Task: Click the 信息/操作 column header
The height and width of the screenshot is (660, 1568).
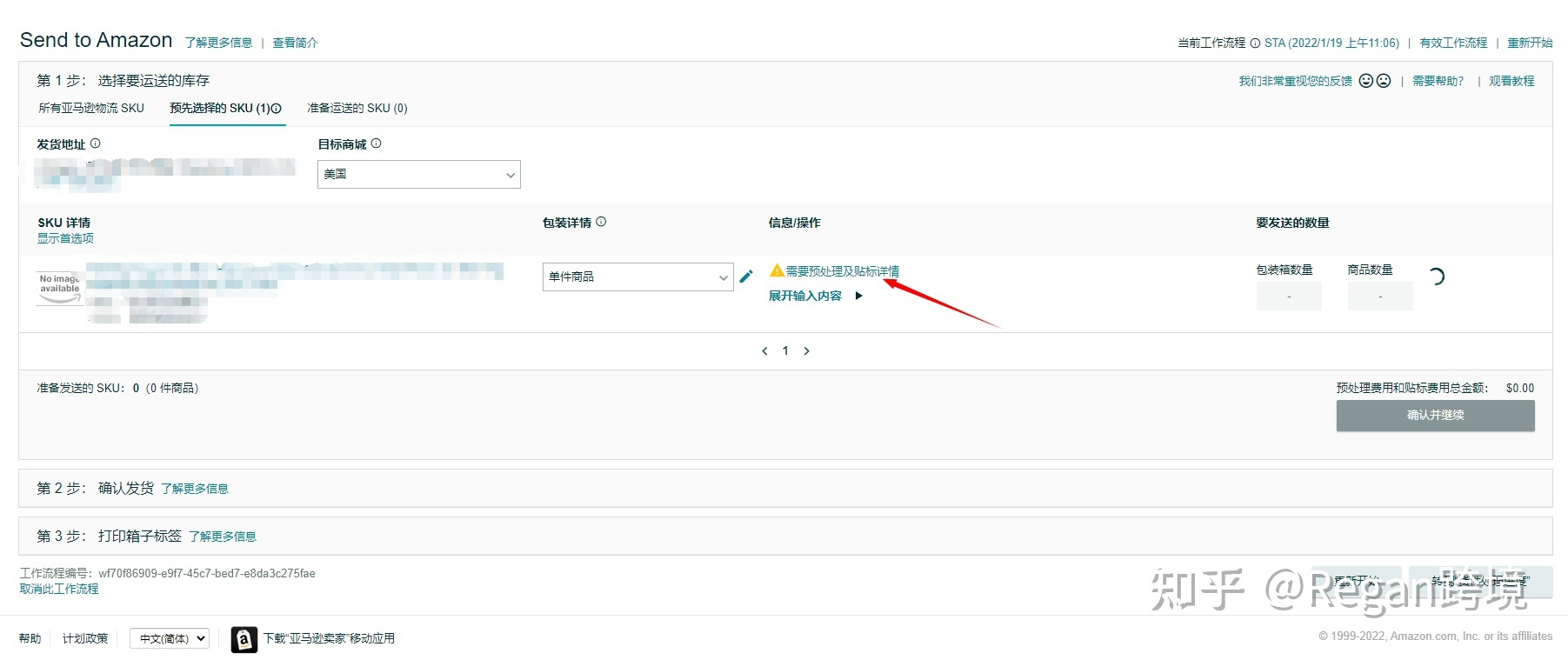Action: coord(794,223)
